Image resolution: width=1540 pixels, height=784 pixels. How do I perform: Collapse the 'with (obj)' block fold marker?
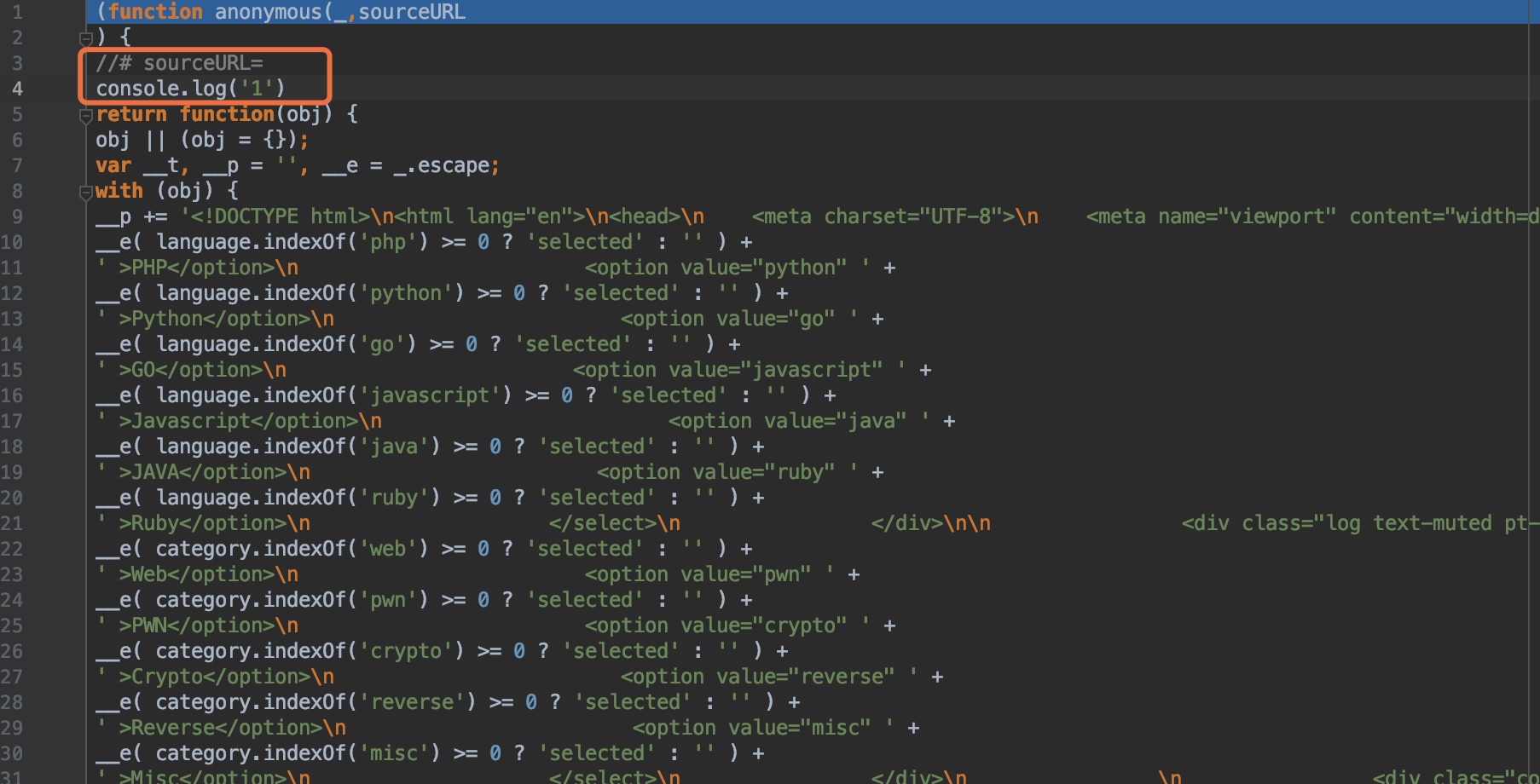click(85, 193)
